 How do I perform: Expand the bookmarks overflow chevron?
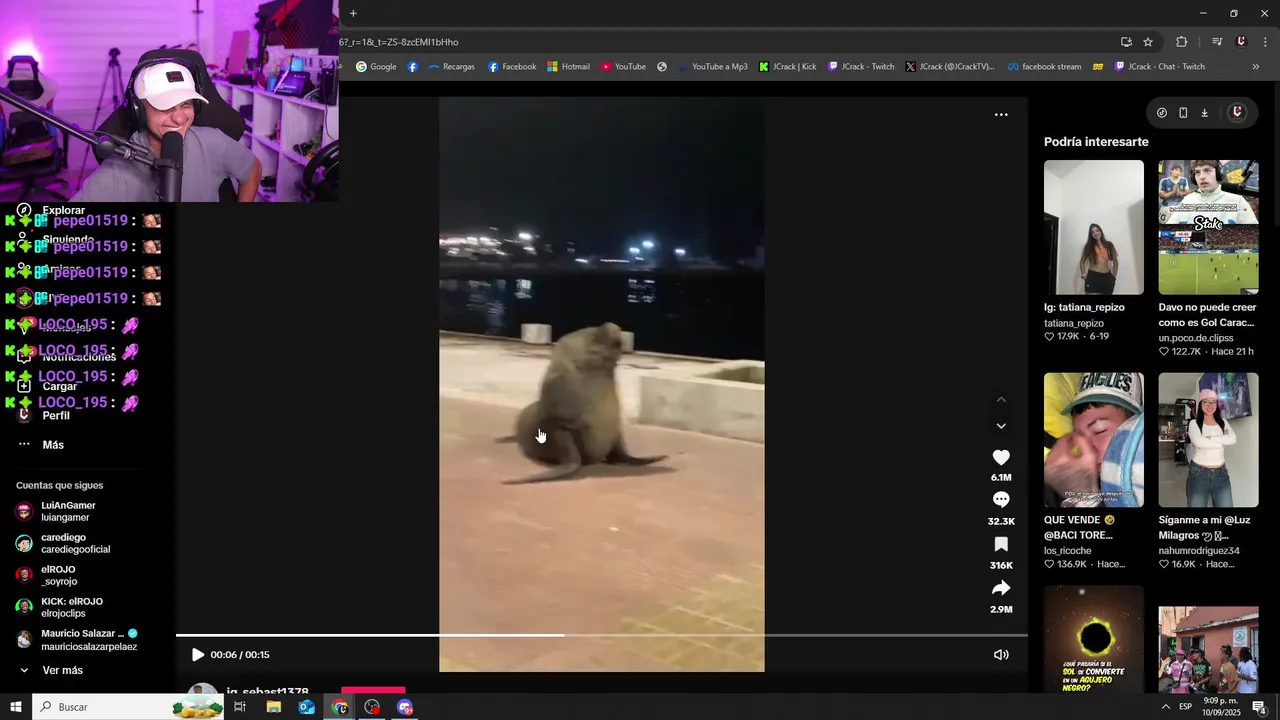pos(1256,67)
